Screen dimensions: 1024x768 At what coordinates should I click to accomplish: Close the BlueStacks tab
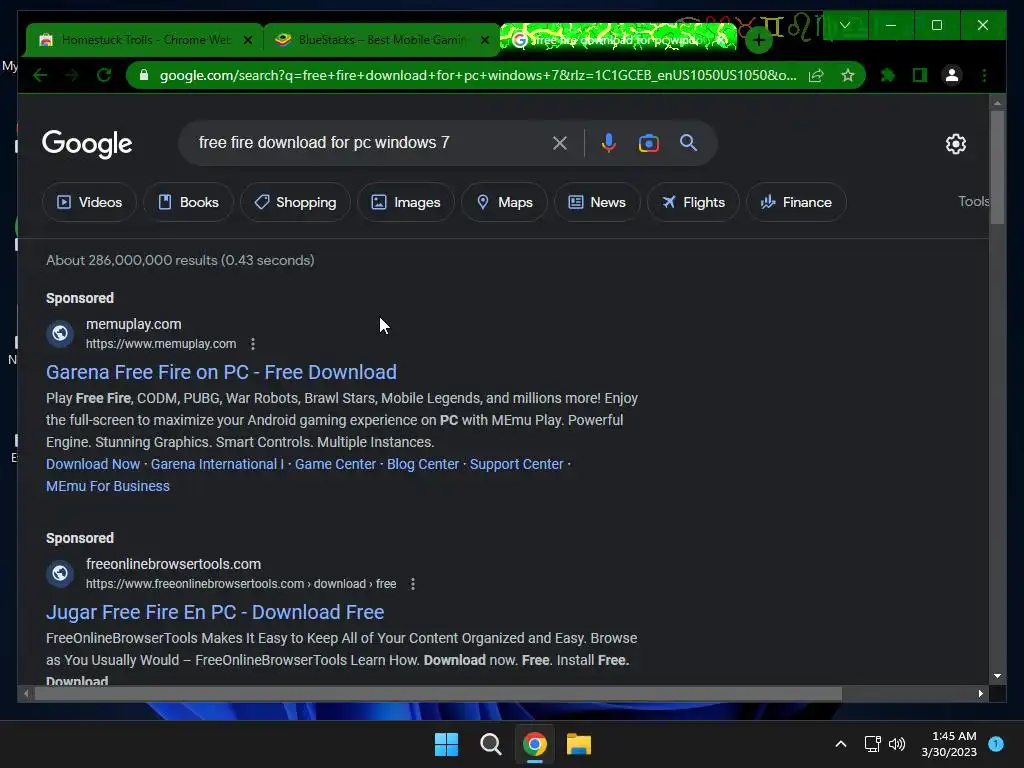click(x=485, y=40)
